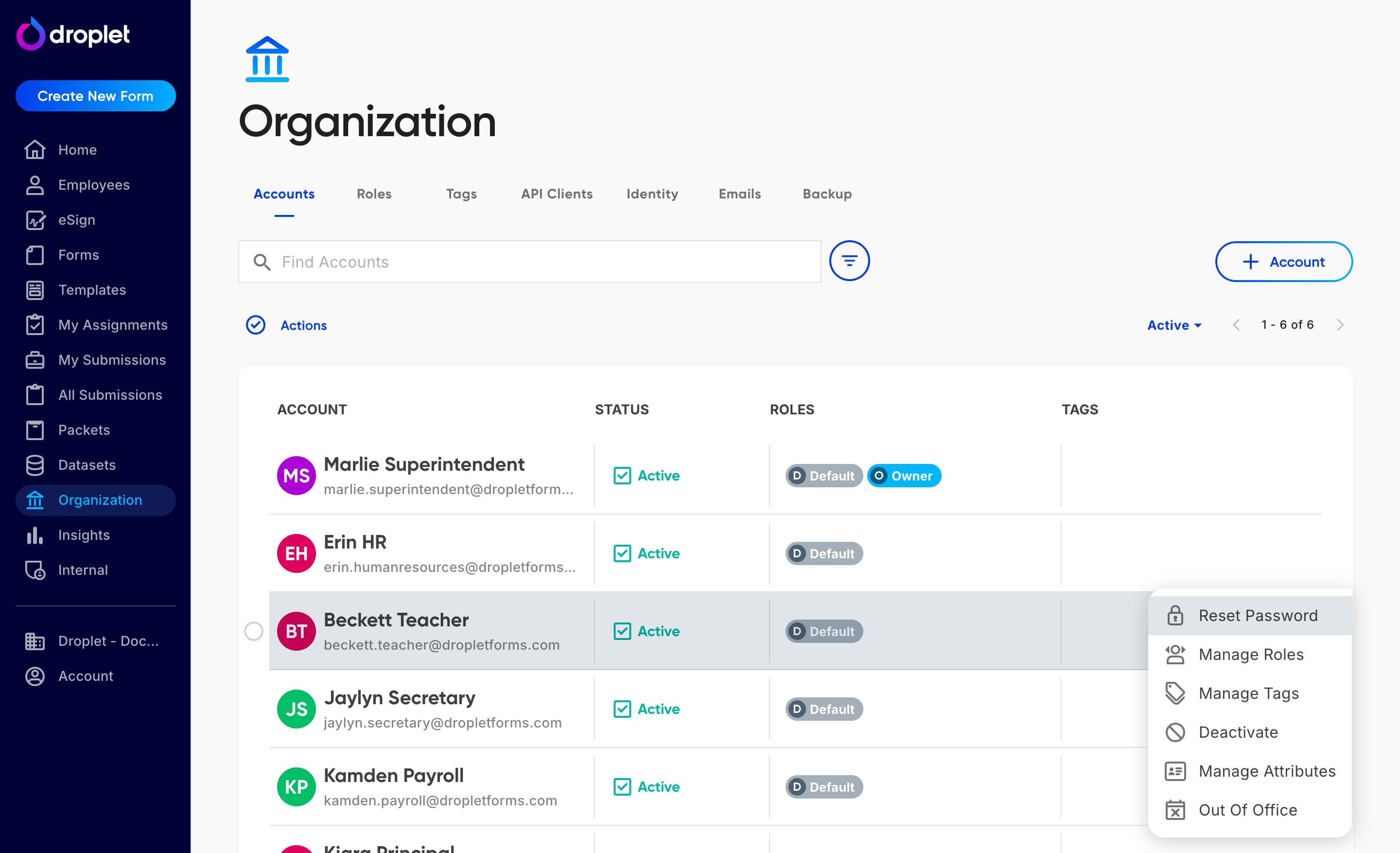Click the Droplet logo
This screenshot has width=1400, height=853.
pyautogui.click(x=73, y=34)
